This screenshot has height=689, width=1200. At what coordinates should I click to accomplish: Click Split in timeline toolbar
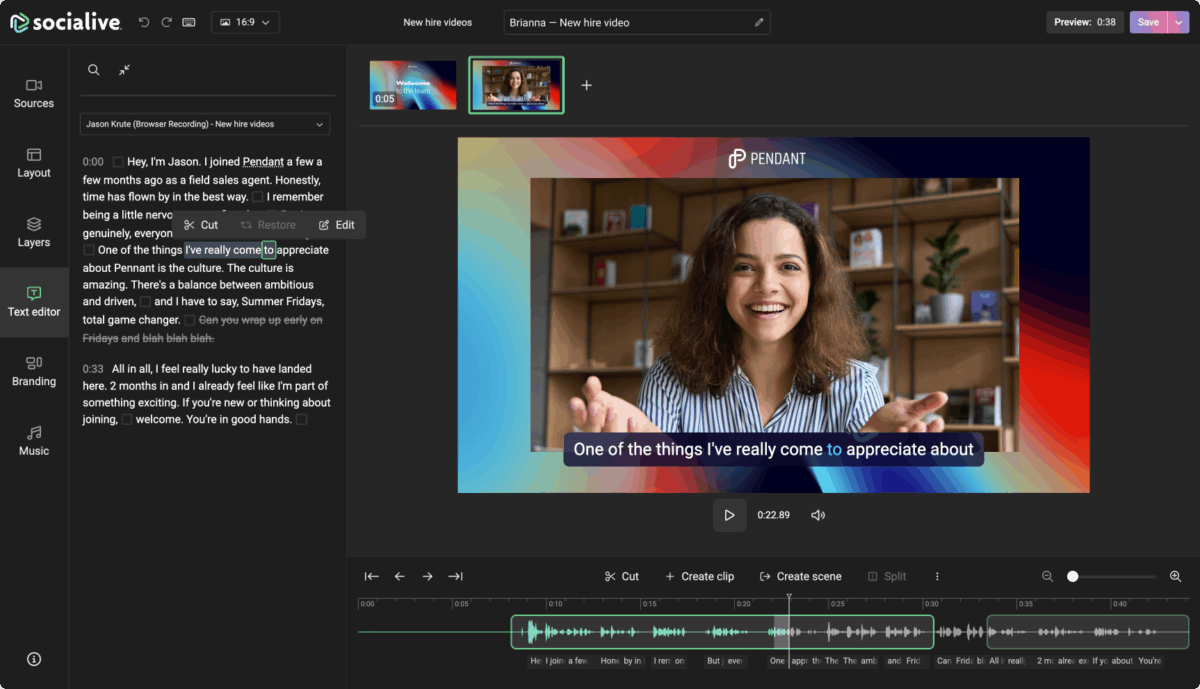click(x=887, y=576)
